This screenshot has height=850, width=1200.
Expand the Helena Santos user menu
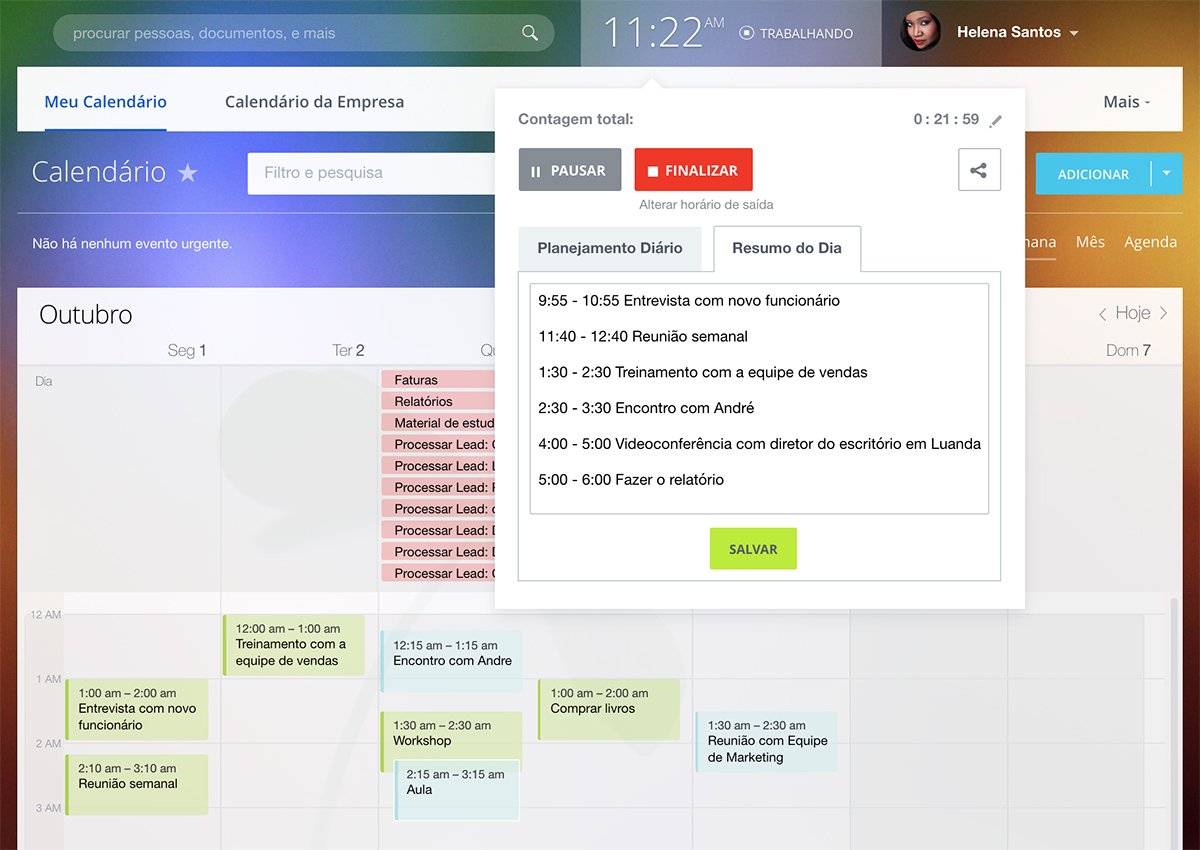(1074, 33)
